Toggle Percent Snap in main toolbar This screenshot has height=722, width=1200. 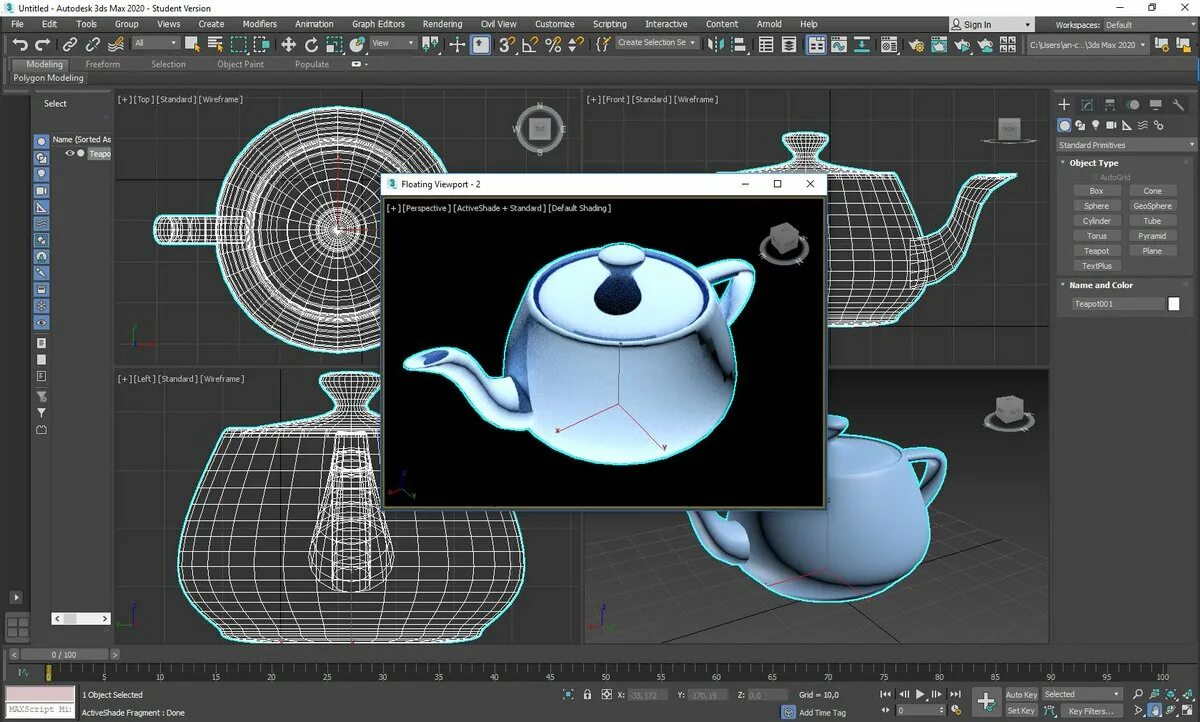coord(553,44)
